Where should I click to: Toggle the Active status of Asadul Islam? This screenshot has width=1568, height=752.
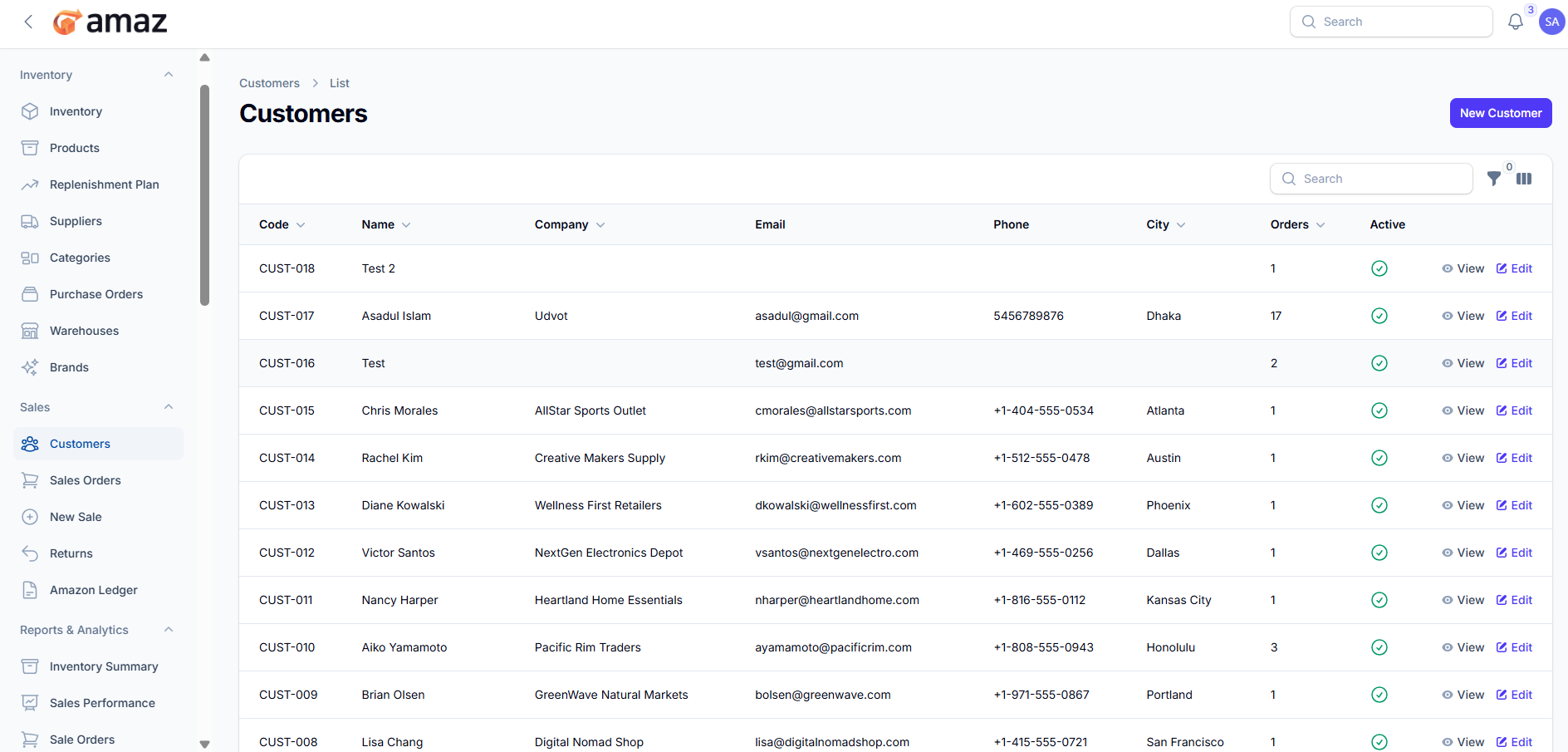pyautogui.click(x=1379, y=316)
